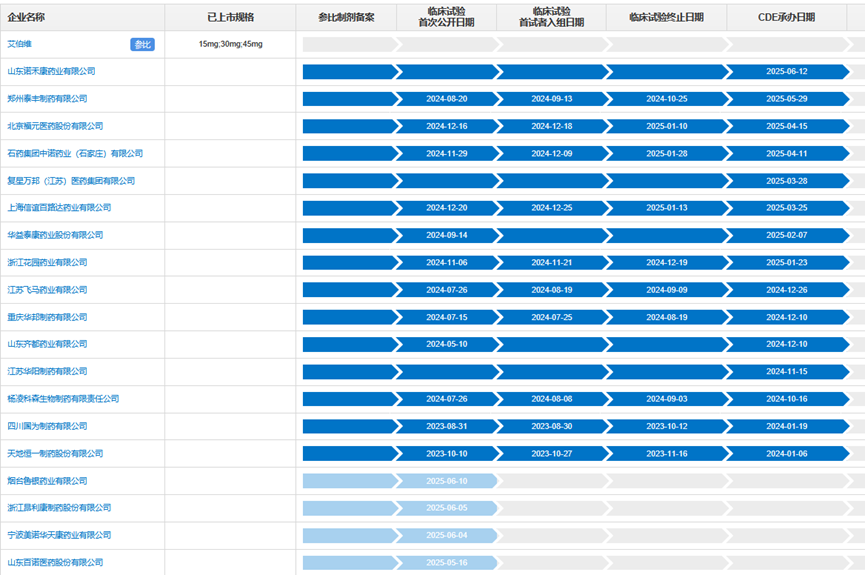Open 山东百诺医药股份有限公司 link
Screen dimensions: 865x575
point(55,563)
